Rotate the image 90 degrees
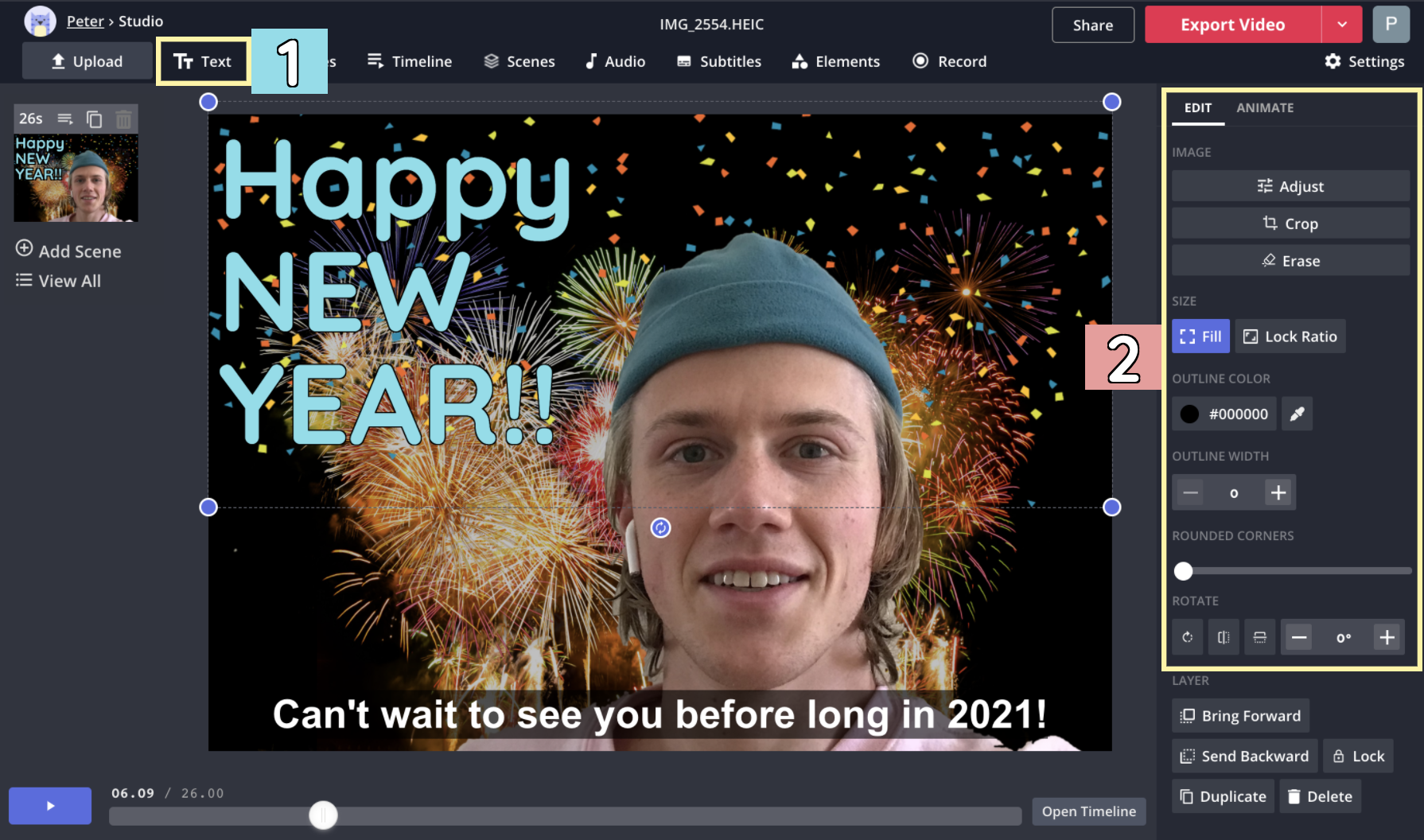The image size is (1424, 840). pos(1187,636)
